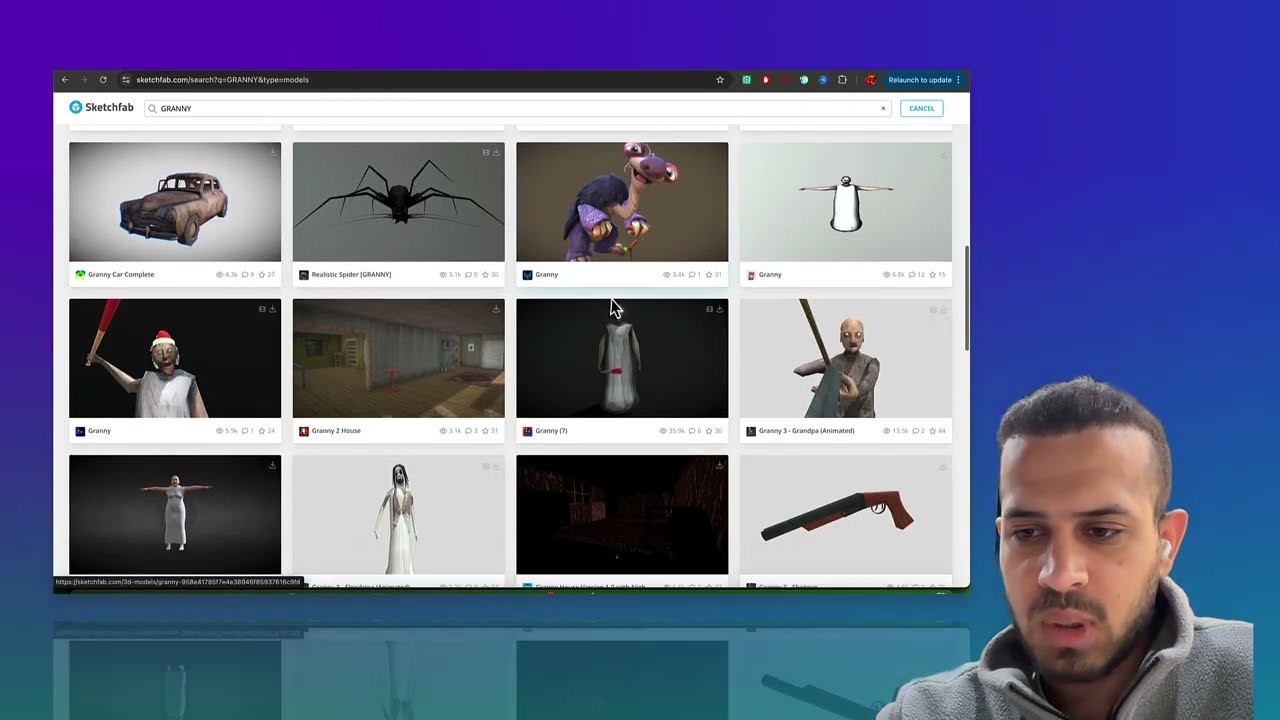Click star icon on Granny 2 House
The height and width of the screenshot is (720, 1280).
[487, 431]
